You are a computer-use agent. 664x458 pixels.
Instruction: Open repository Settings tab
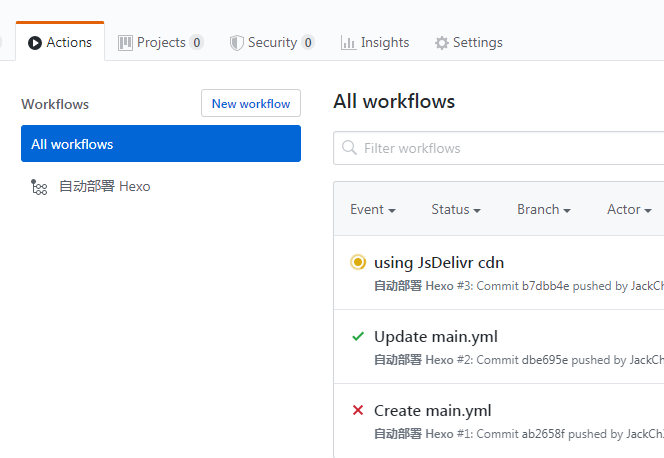click(x=469, y=42)
